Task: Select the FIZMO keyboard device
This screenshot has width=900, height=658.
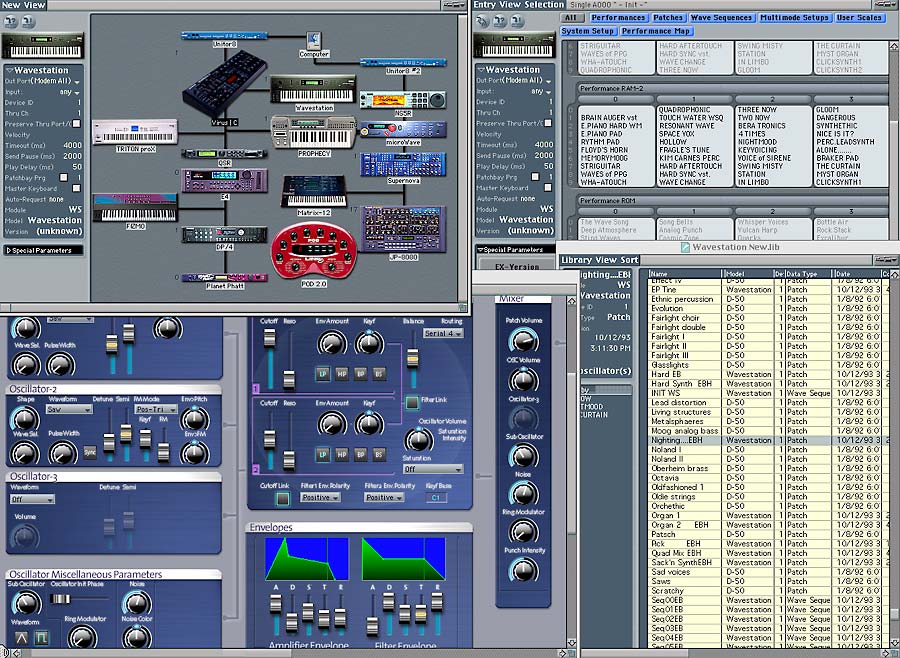Action: pyautogui.click(x=135, y=208)
